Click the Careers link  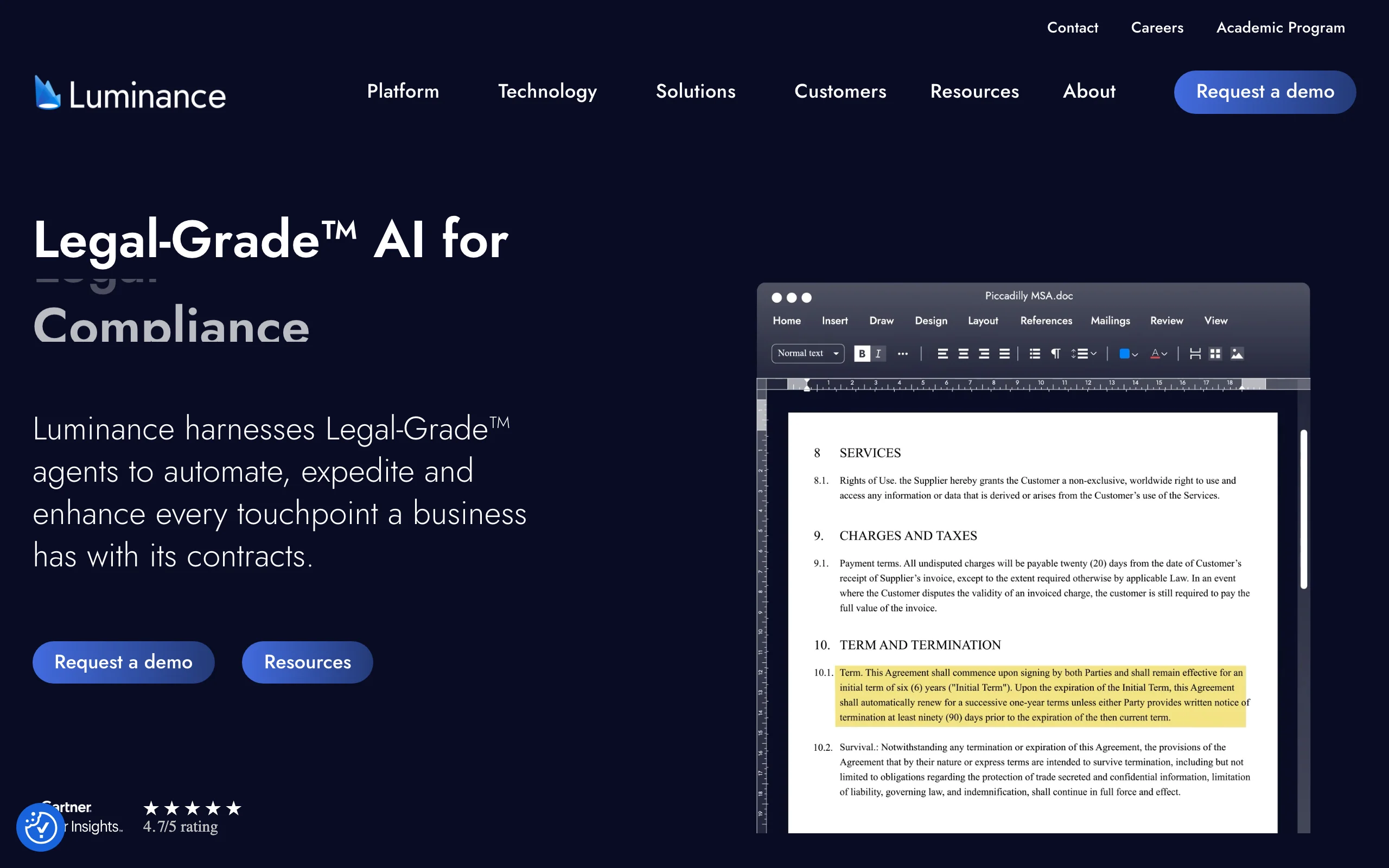1157,28
